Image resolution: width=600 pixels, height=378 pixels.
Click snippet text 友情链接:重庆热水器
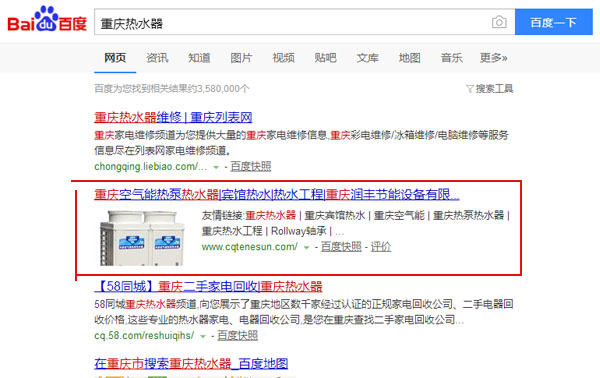249,215
